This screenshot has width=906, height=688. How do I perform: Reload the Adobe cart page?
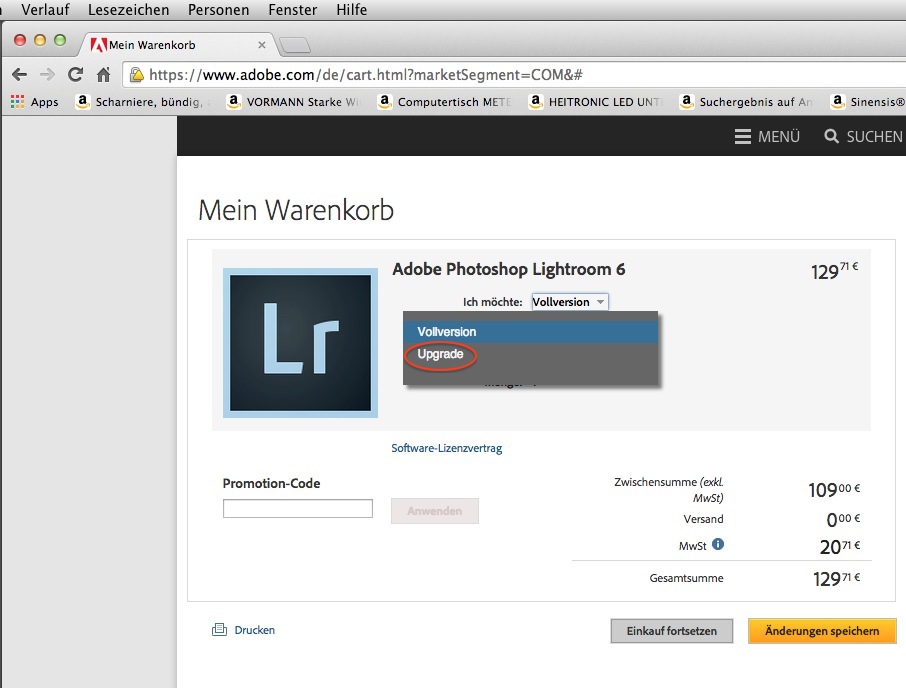(76, 75)
